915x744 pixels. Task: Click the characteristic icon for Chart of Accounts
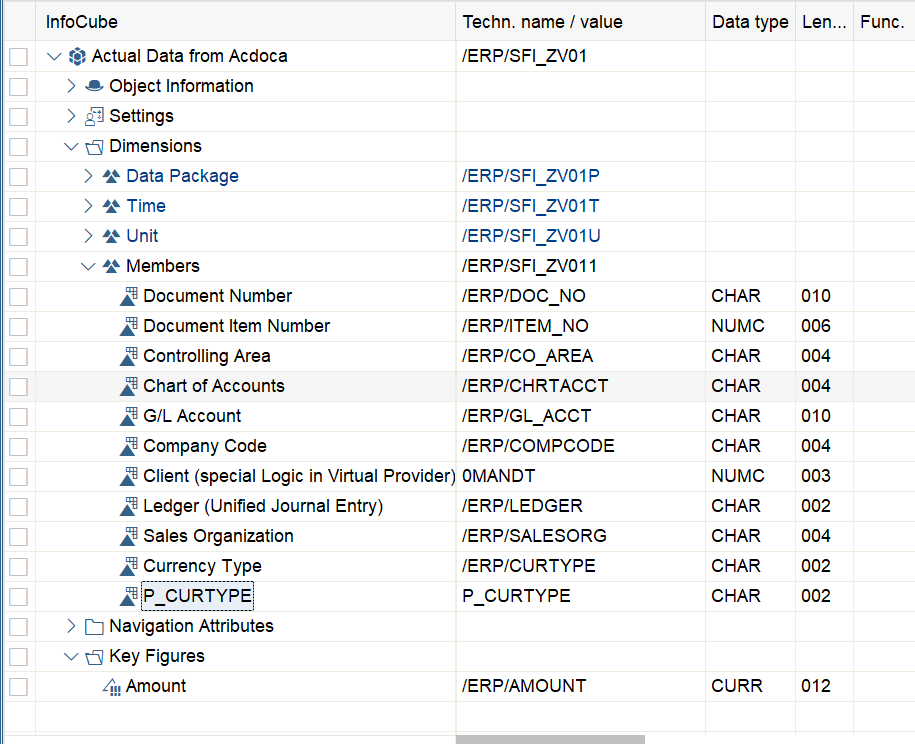point(128,386)
